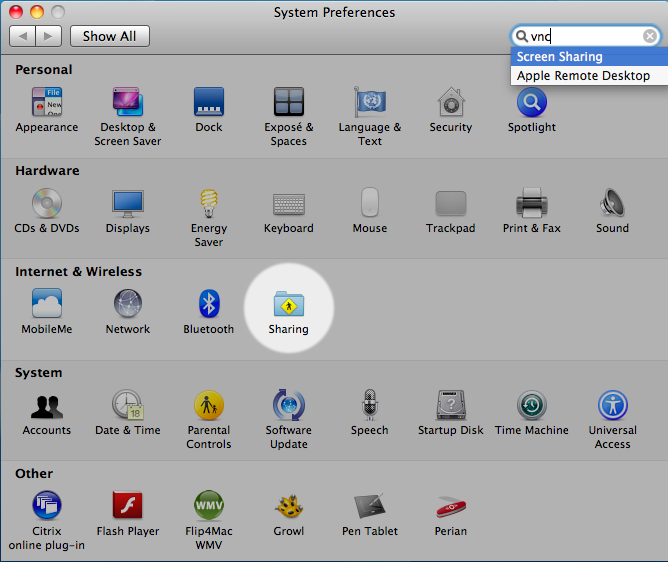Screen dimensions: 668x562
Task: Clear the search field text
Action: click(x=650, y=36)
